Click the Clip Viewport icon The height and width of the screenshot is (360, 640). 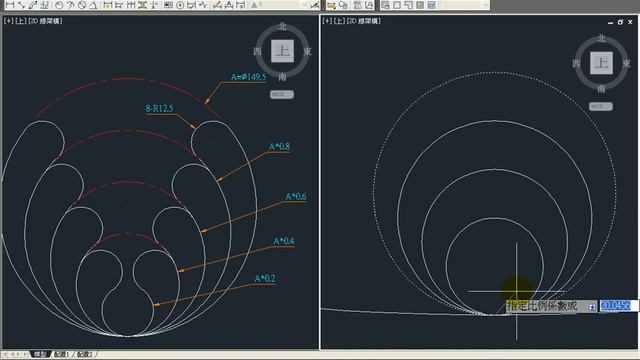point(431,5)
